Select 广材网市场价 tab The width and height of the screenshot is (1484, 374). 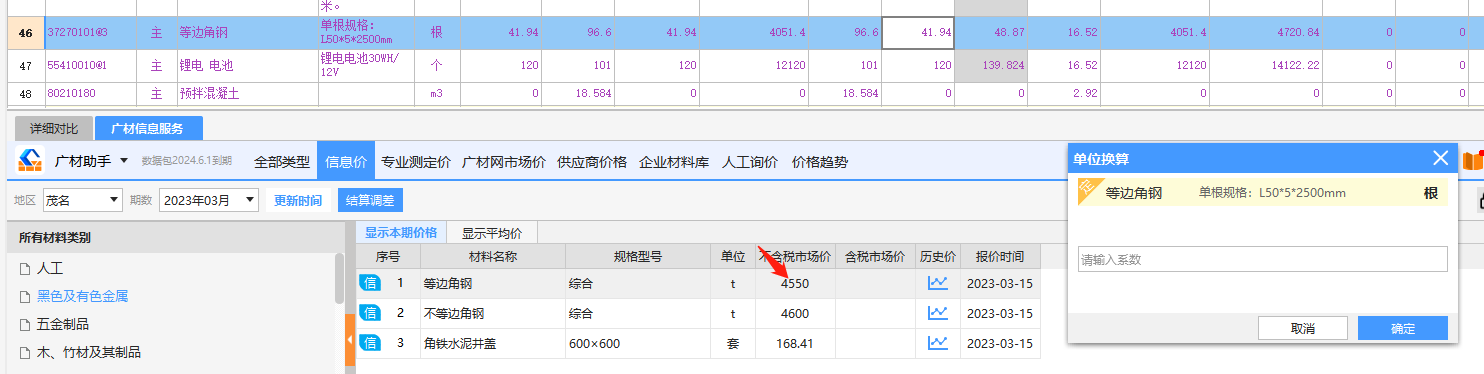coord(504,161)
